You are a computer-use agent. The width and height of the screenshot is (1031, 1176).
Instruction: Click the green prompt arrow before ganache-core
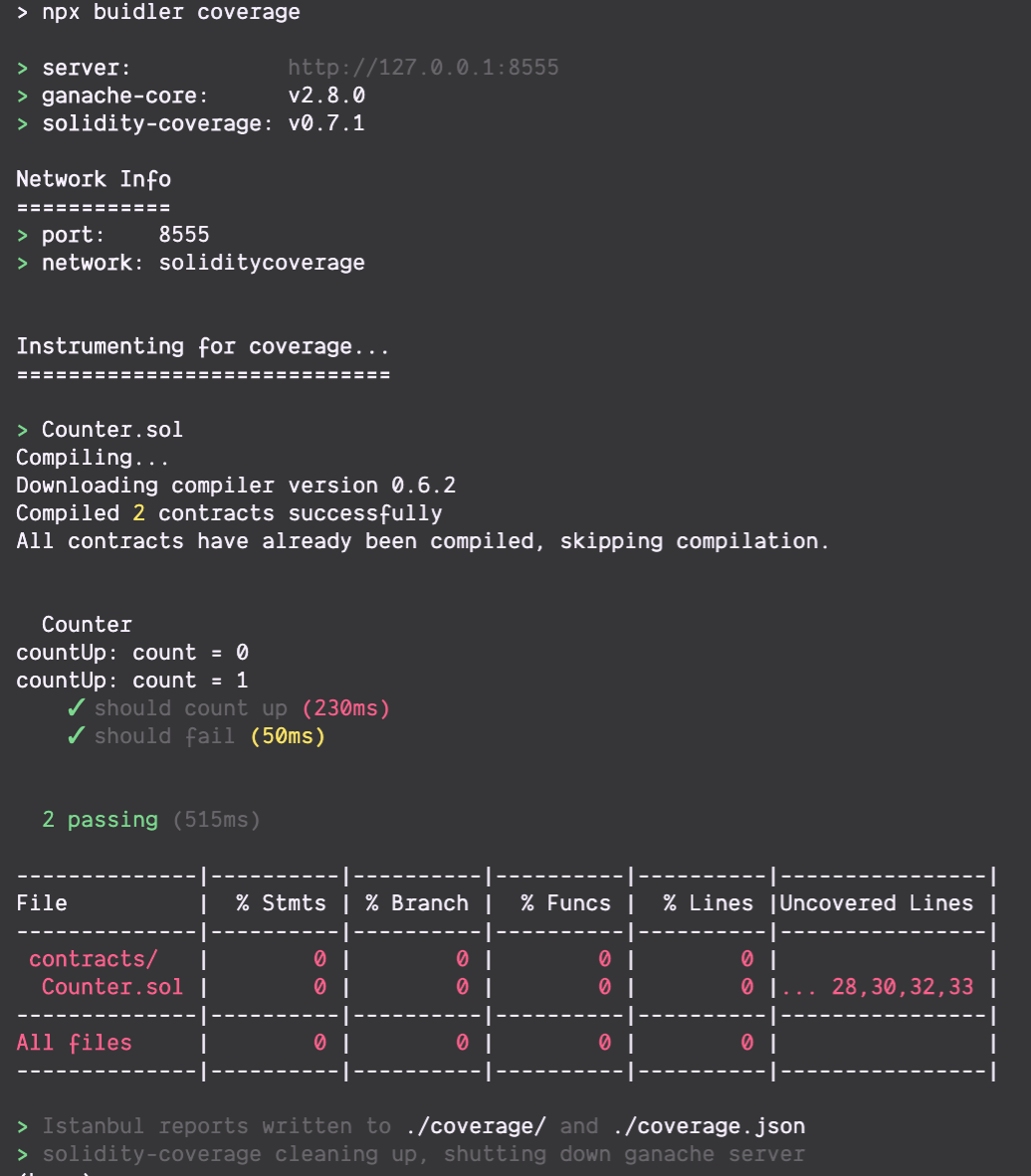point(23,96)
